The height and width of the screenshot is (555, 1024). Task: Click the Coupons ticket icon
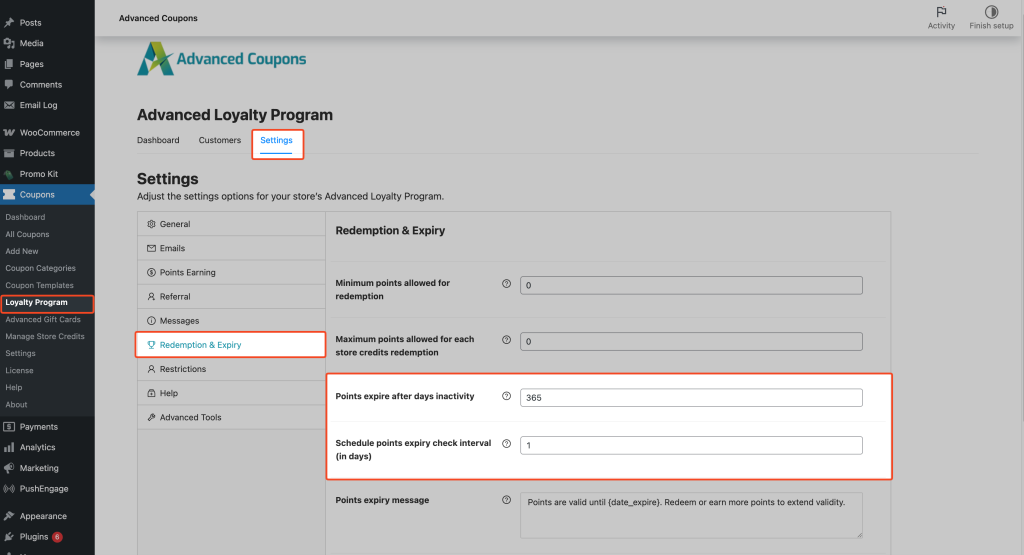9,195
